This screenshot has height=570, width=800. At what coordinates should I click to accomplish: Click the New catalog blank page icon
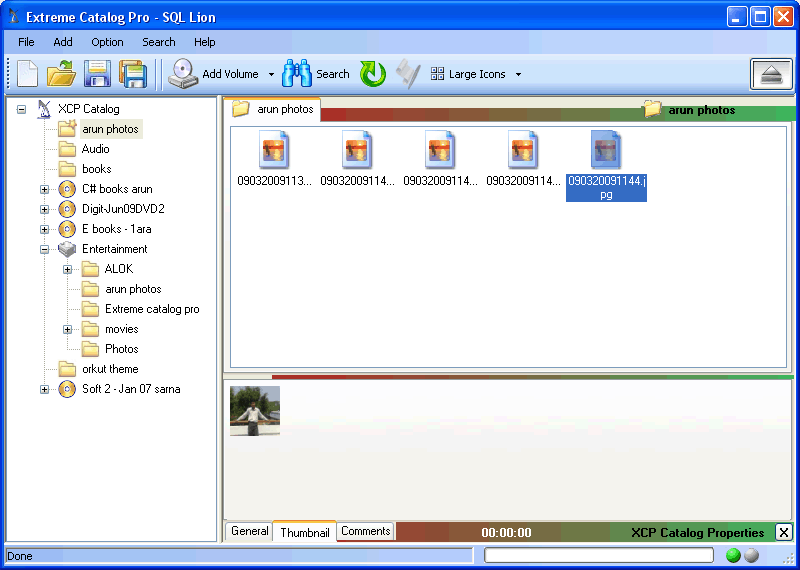tap(27, 74)
